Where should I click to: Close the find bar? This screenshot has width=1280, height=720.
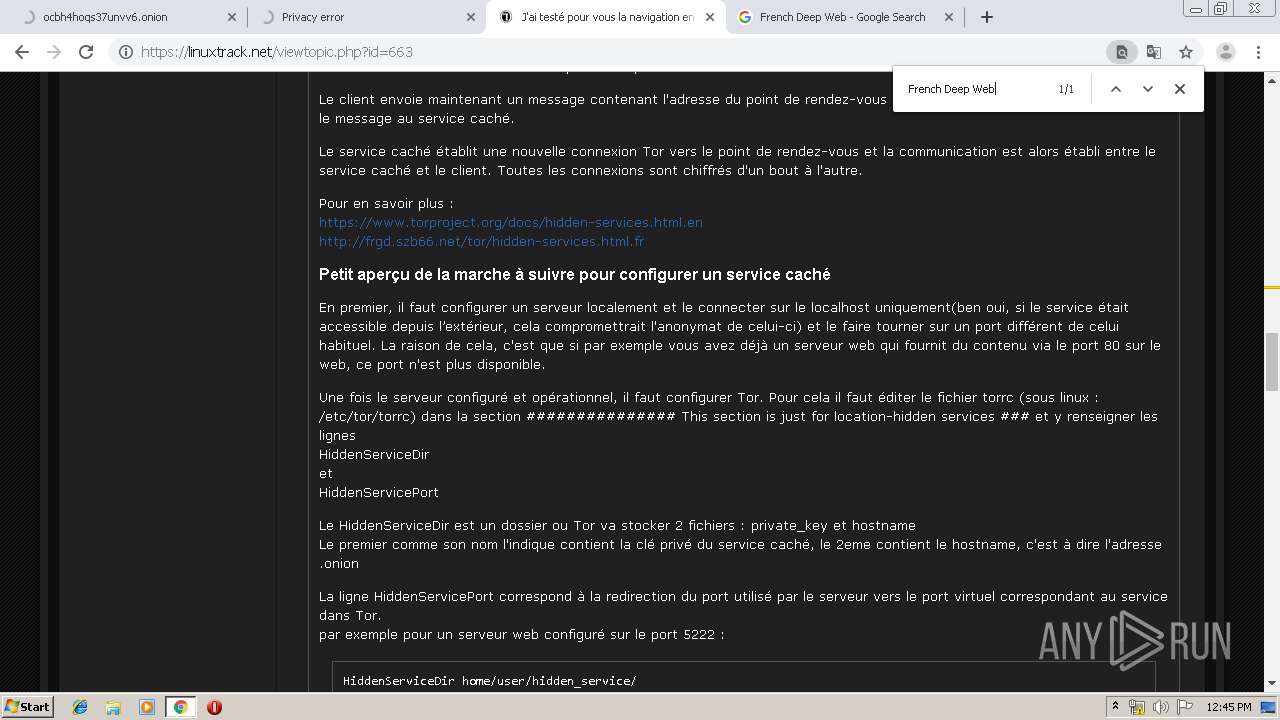pos(1180,89)
